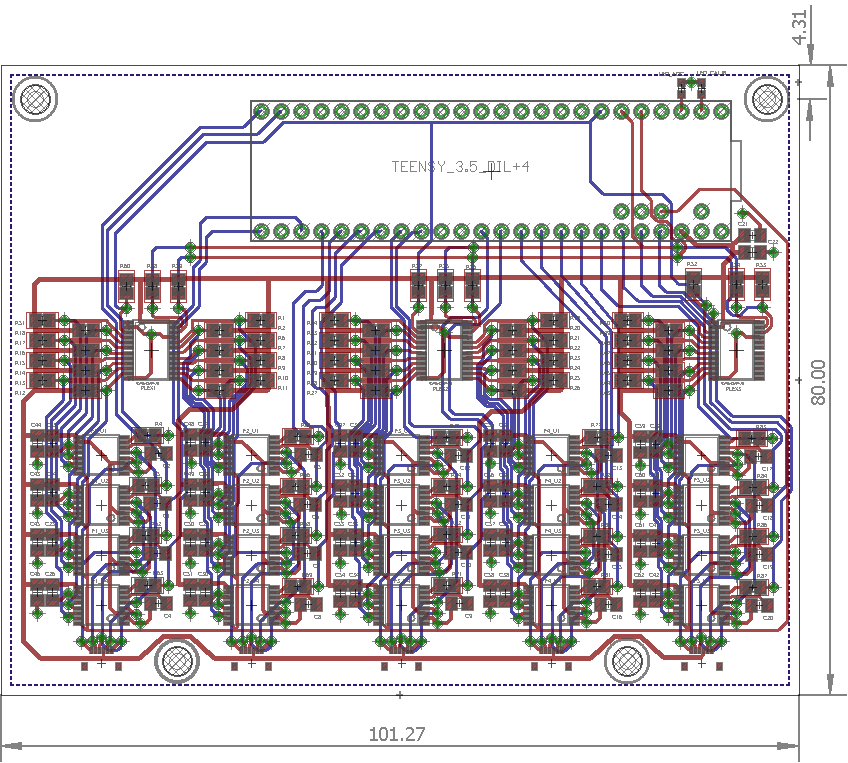Select the PLEX1 multiplexer chip
Image resolution: width=848 pixels, height=763 pixels.
149,350
